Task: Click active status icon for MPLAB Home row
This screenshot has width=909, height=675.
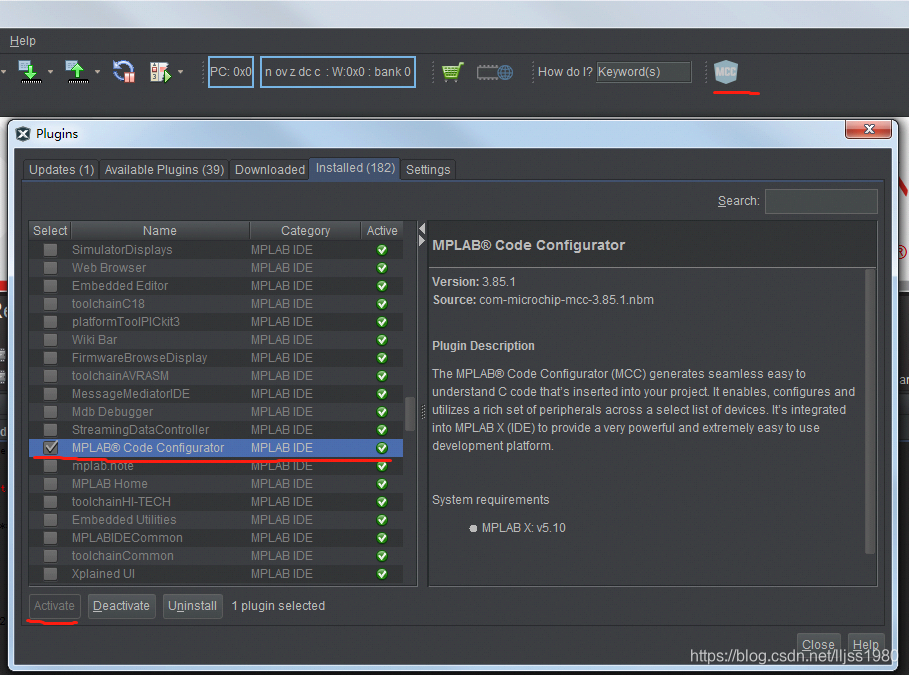Action: click(382, 484)
